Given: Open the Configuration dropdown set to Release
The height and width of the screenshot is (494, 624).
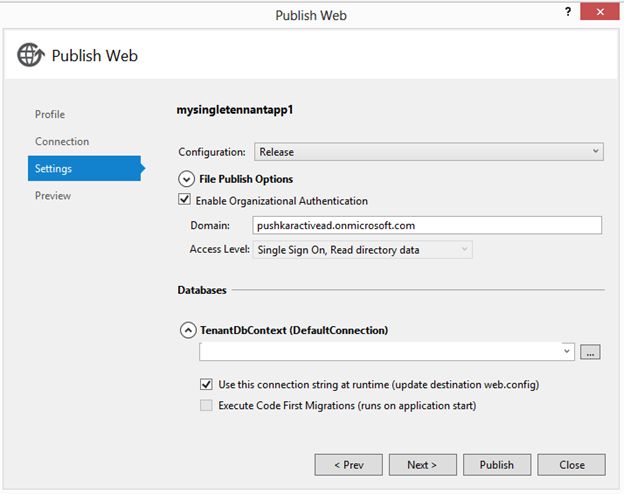Looking at the screenshot, I should 428,152.
